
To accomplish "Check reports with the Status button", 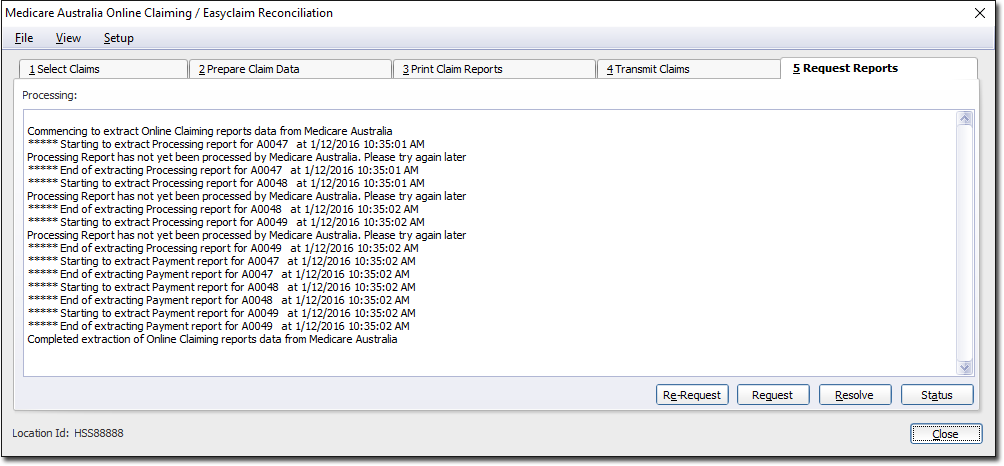I will 936,395.
